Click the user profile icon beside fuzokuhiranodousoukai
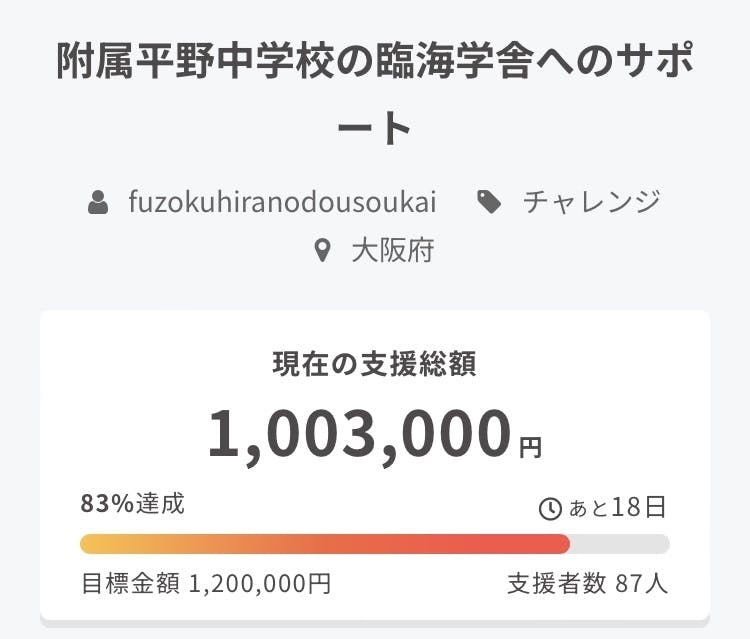 click(x=97, y=203)
